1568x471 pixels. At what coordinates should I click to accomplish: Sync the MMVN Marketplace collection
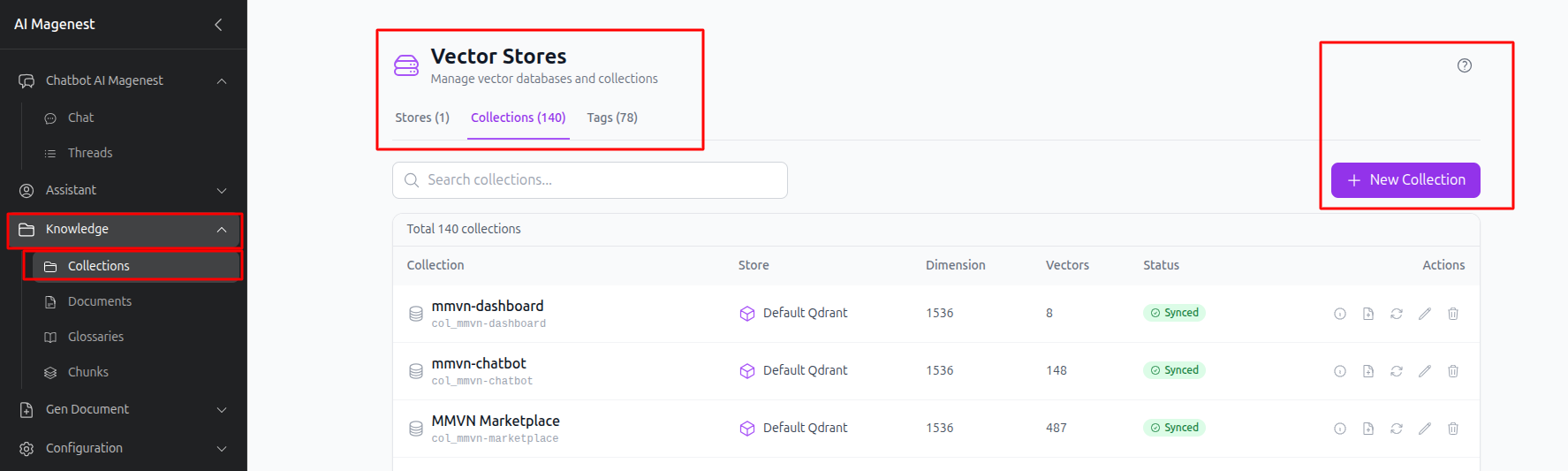point(1397,429)
